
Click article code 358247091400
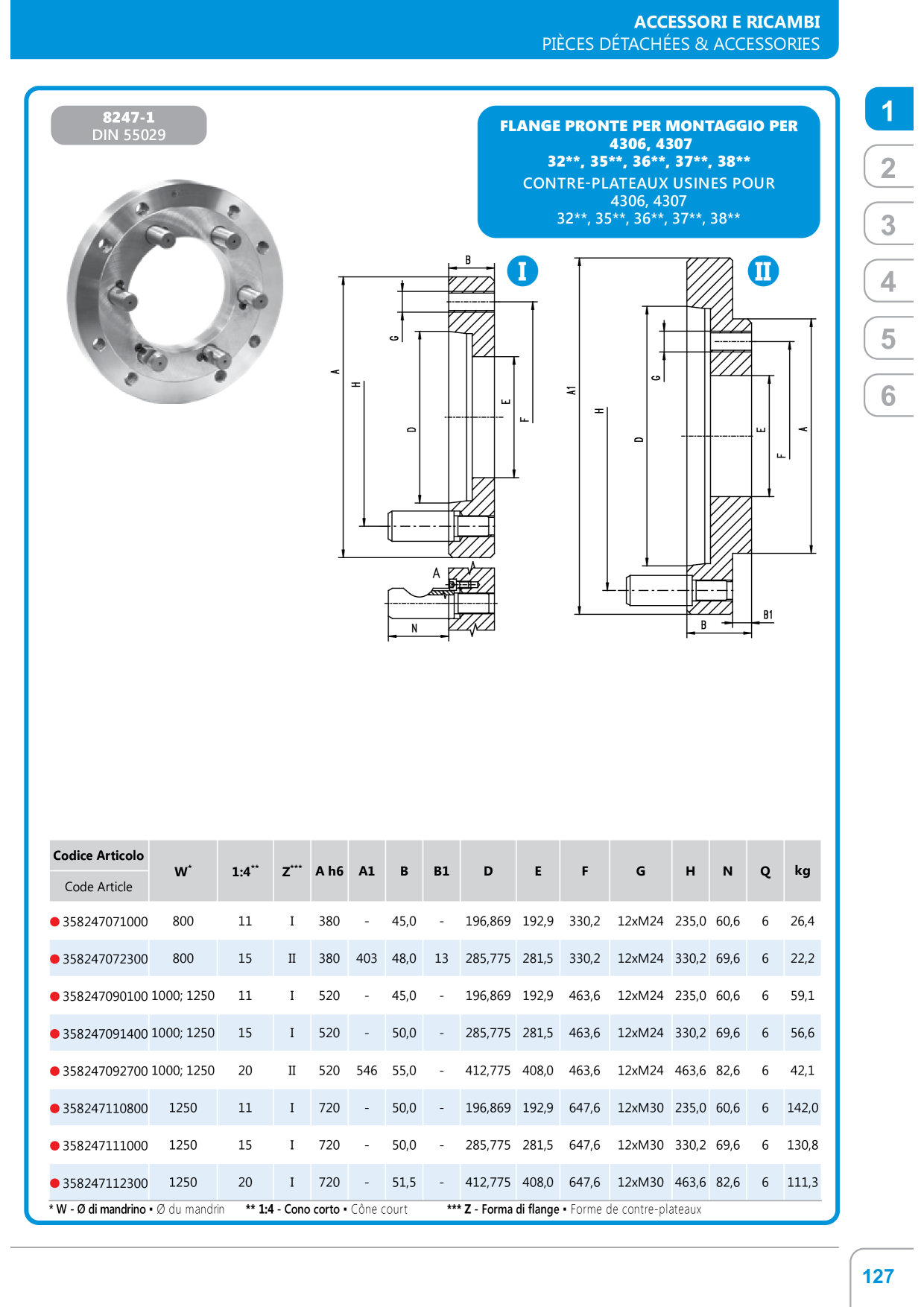105,1034
